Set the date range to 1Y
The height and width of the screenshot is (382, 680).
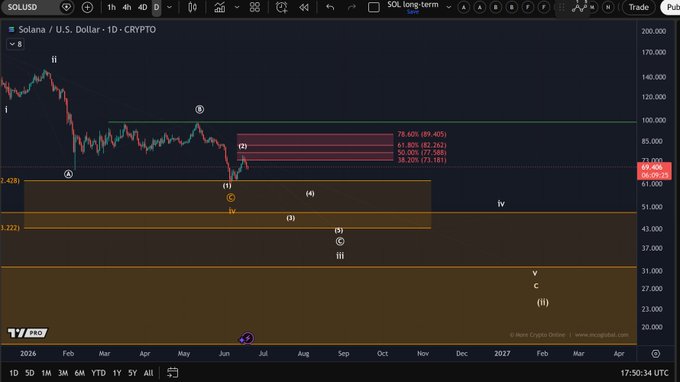[x=117, y=373]
